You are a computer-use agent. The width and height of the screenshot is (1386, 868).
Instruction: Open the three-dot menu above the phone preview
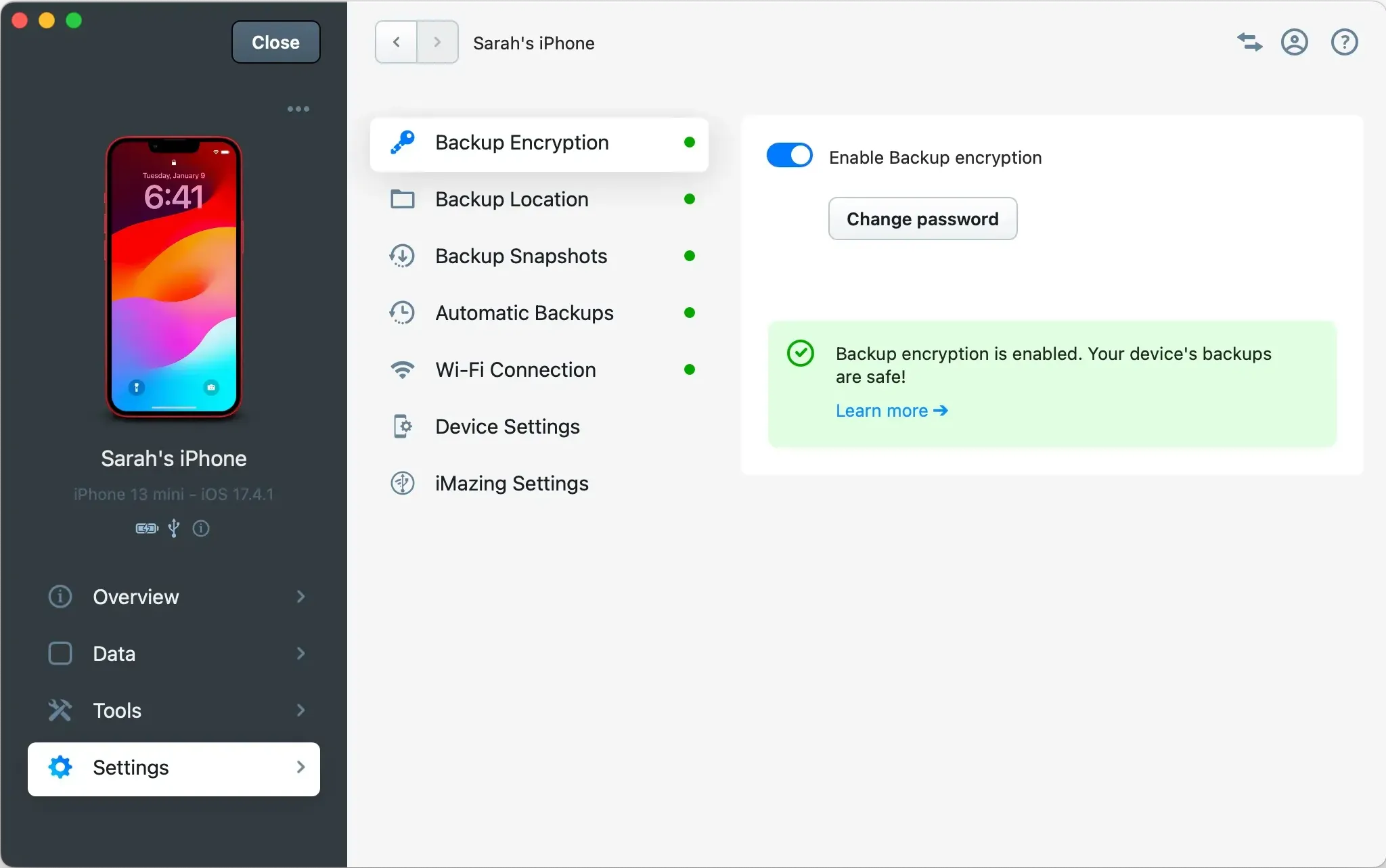[298, 108]
